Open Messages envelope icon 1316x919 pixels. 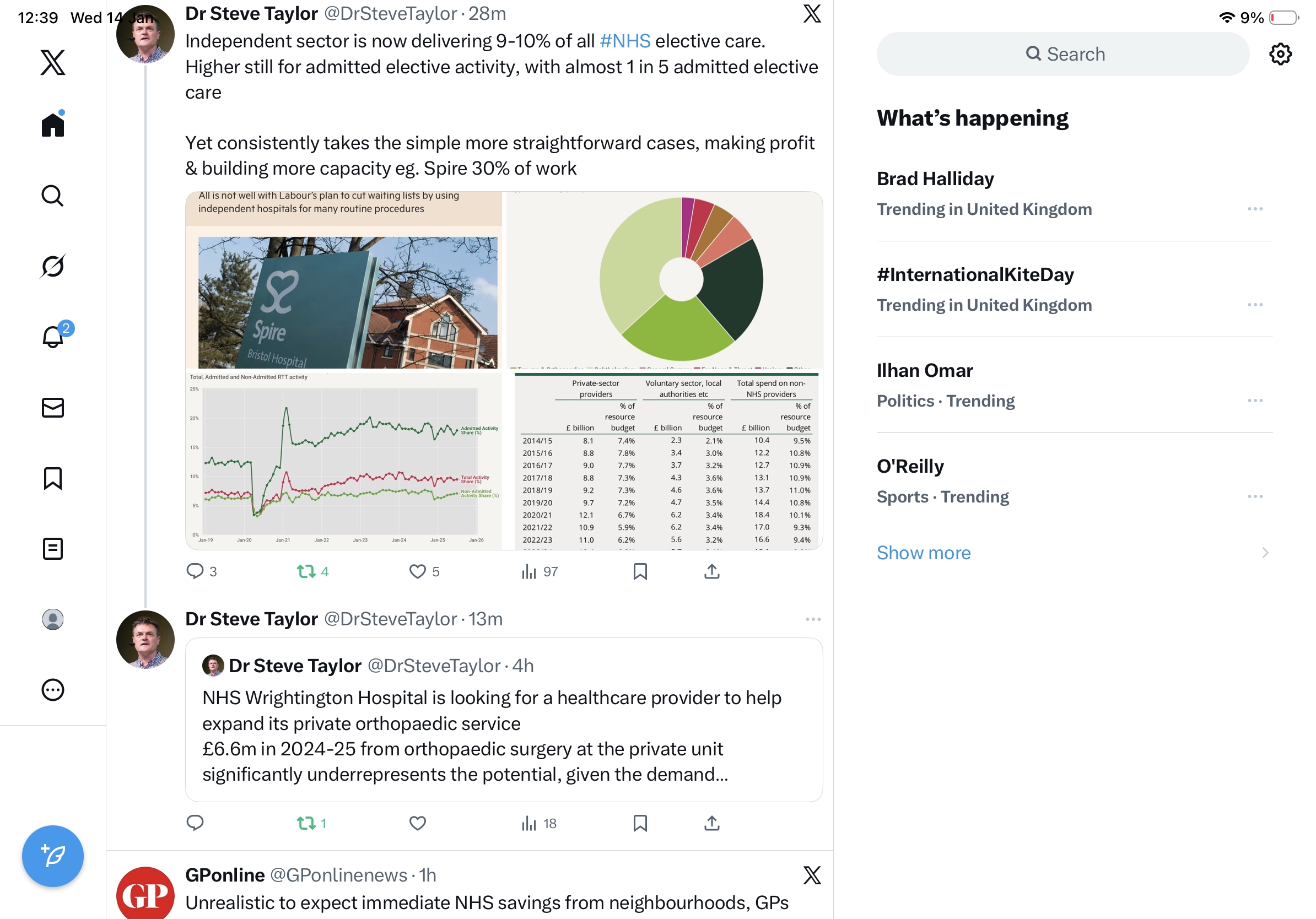point(53,408)
